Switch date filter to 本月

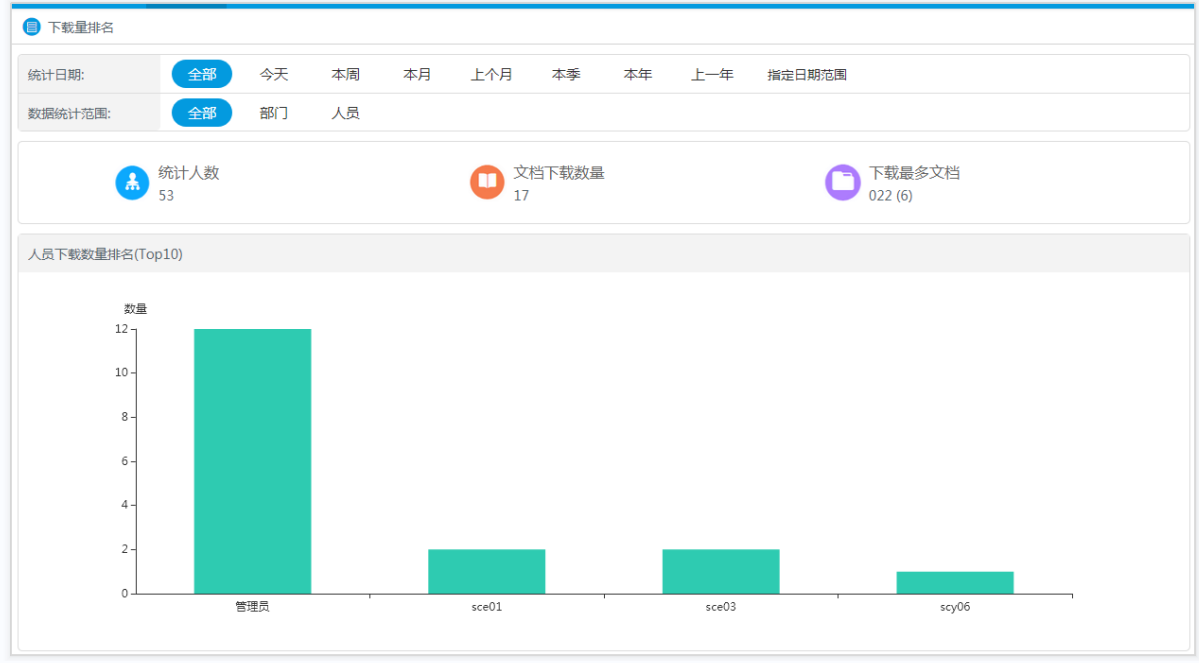417,75
